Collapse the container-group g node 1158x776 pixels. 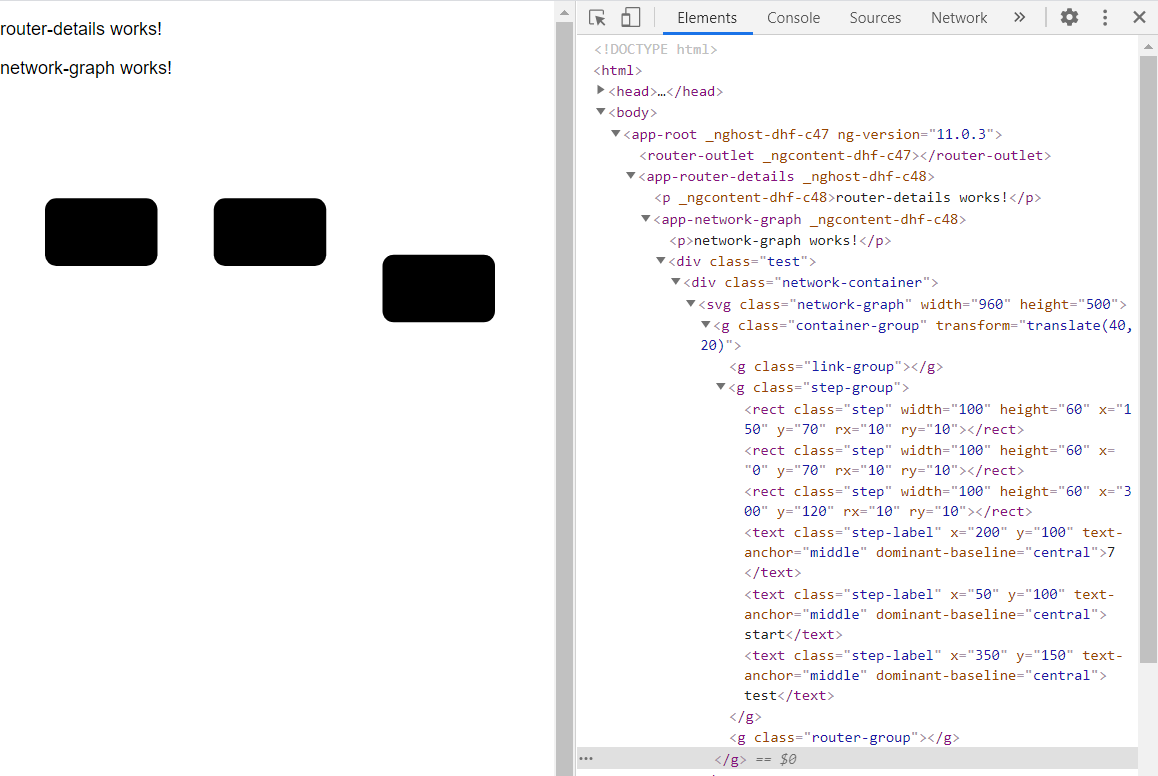pos(706,325)
